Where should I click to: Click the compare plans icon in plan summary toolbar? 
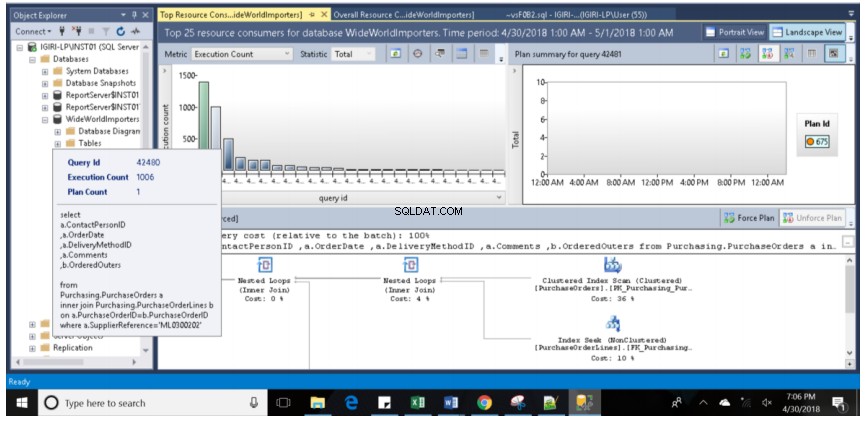coord(789,54)
